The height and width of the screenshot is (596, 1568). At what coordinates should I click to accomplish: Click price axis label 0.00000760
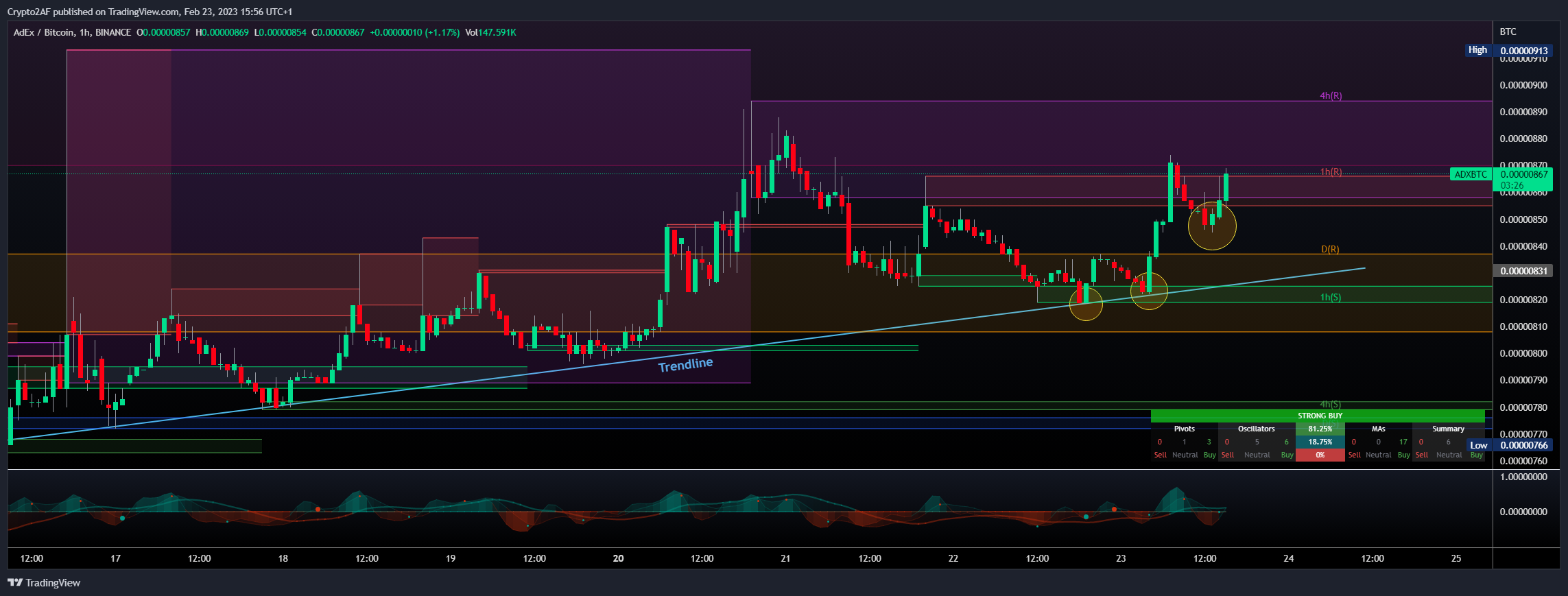(1522, 461)
